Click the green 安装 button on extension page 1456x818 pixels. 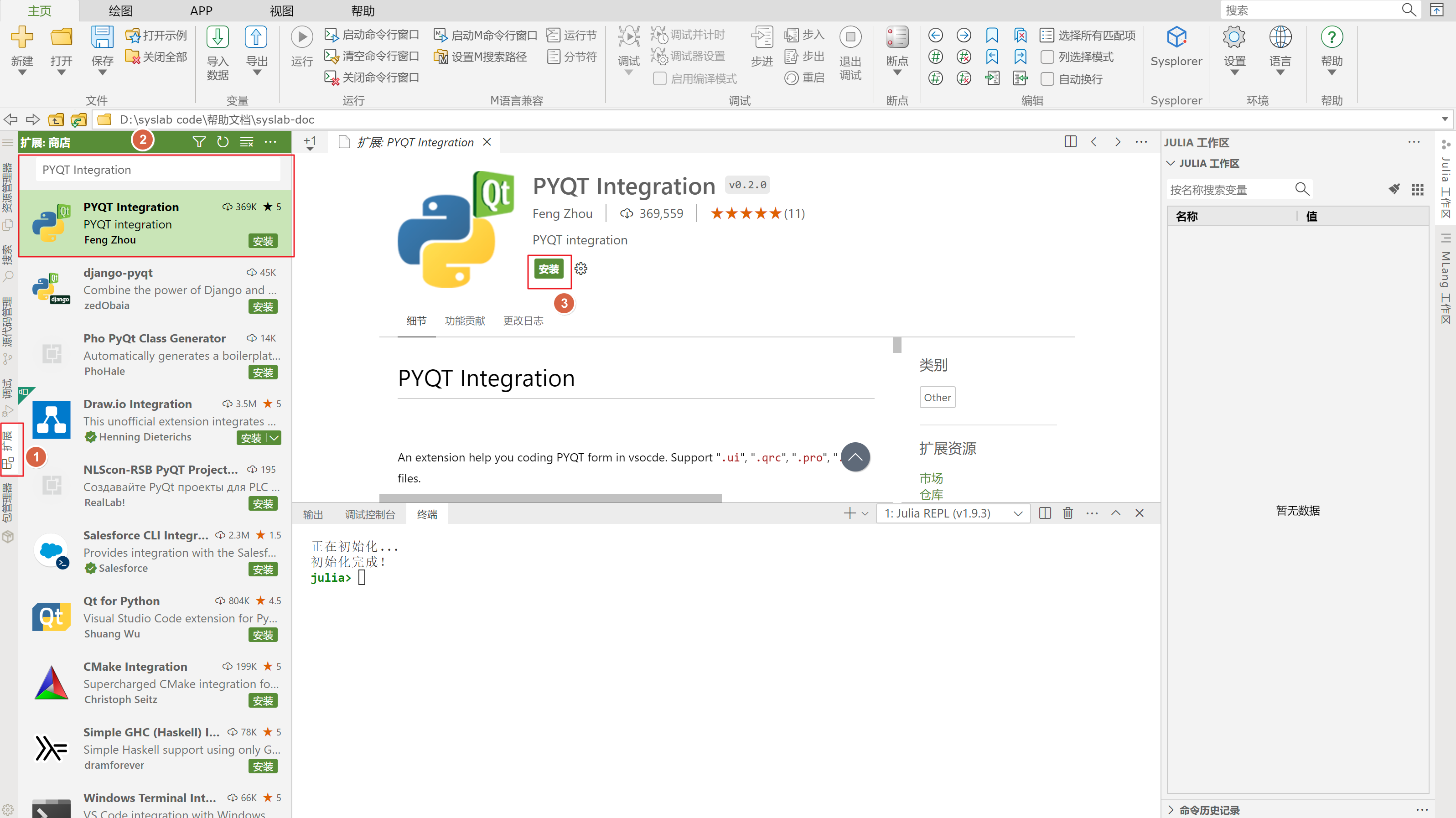(548, 269)
